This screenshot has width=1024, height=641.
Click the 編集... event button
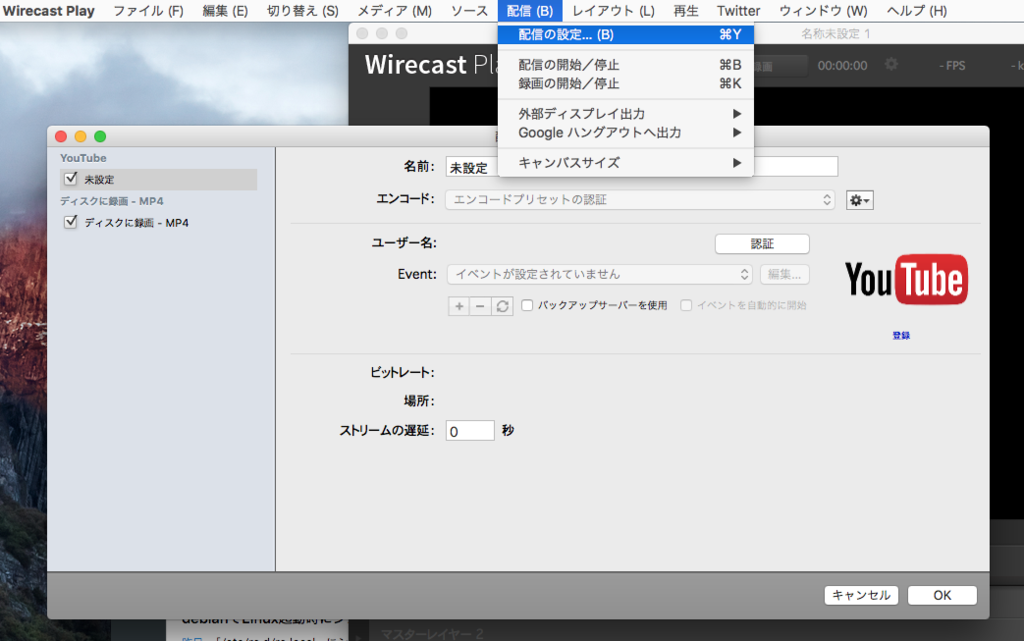[784, 274]
